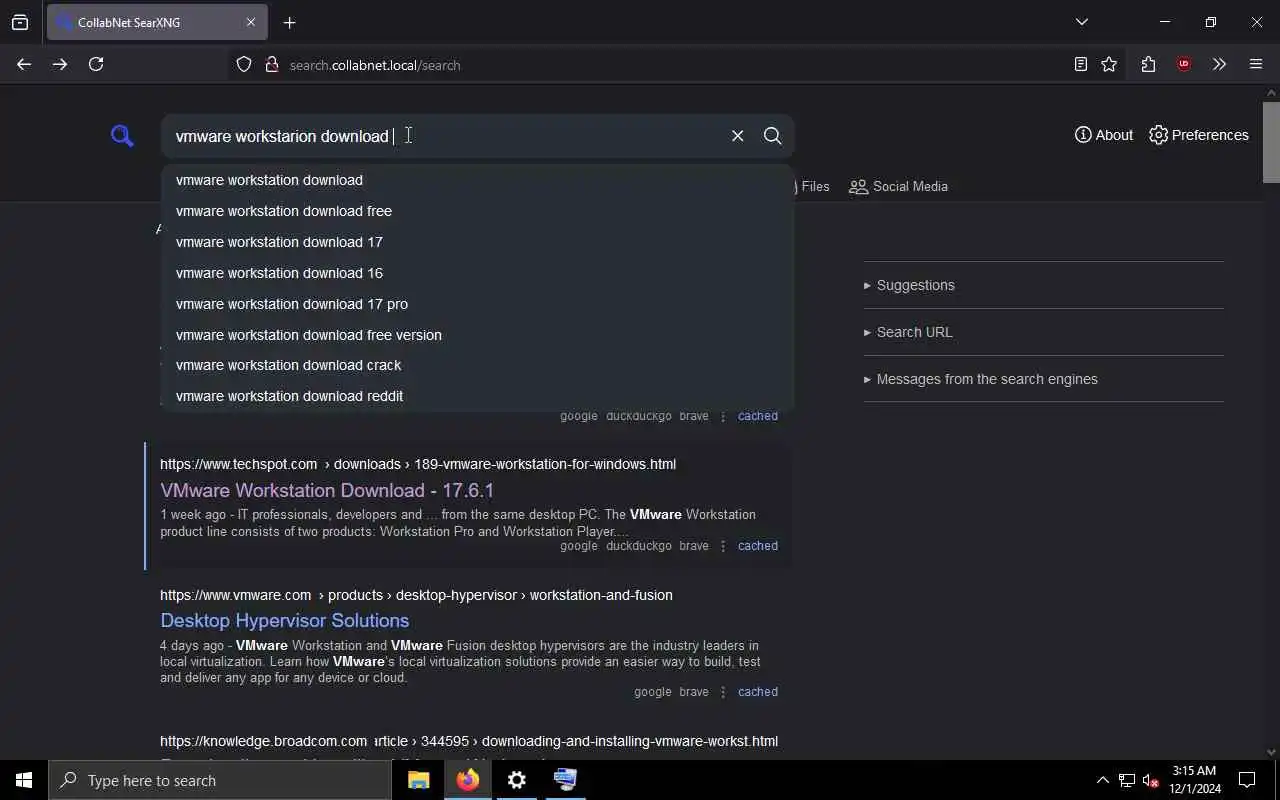Viewport: 1280px width, 800px height.
Task: Click the SearXNG magnifier logo
Action: click(x=122, y=136)
